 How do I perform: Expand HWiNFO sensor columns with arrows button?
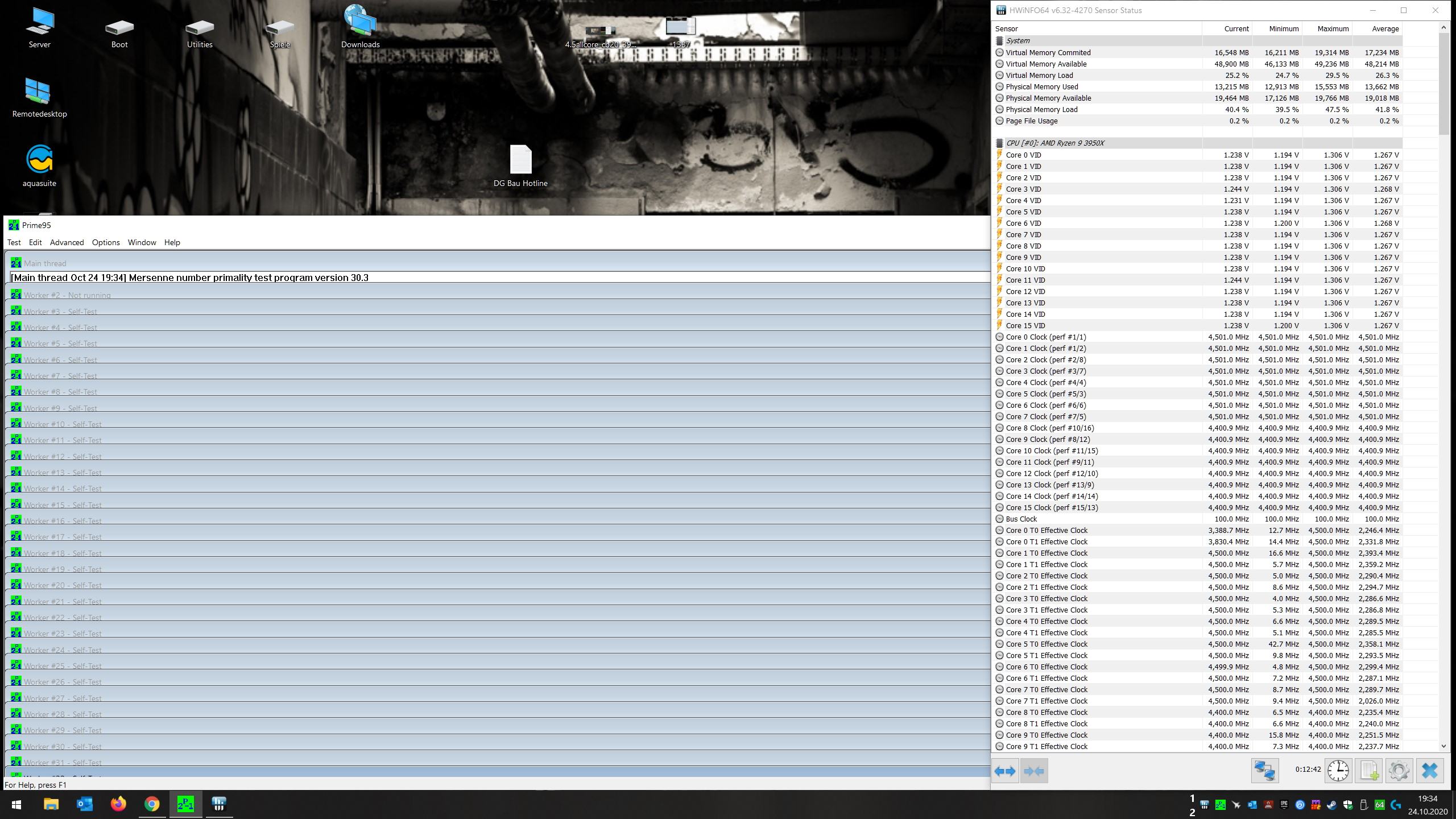(x=1005, y=771)
